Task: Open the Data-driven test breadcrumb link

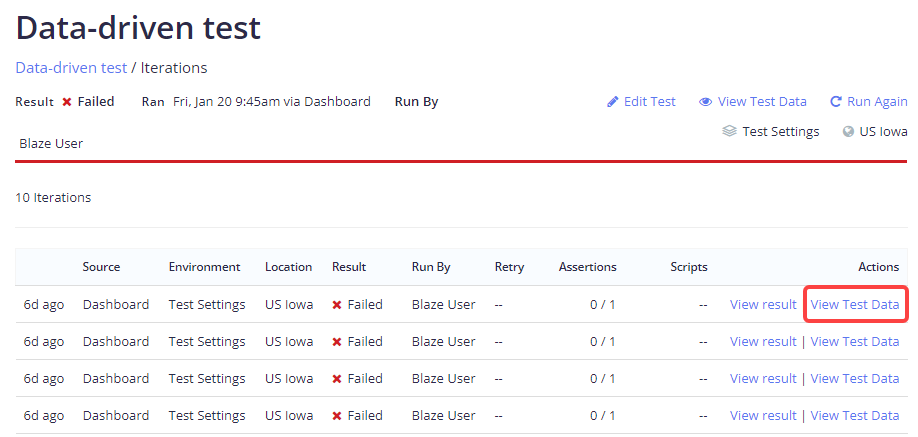Action: click(71, 68)
